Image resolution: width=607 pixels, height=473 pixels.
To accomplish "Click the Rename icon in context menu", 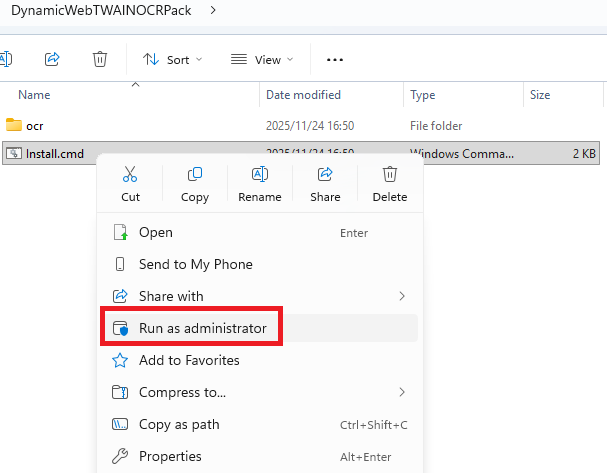I will 260,174.
